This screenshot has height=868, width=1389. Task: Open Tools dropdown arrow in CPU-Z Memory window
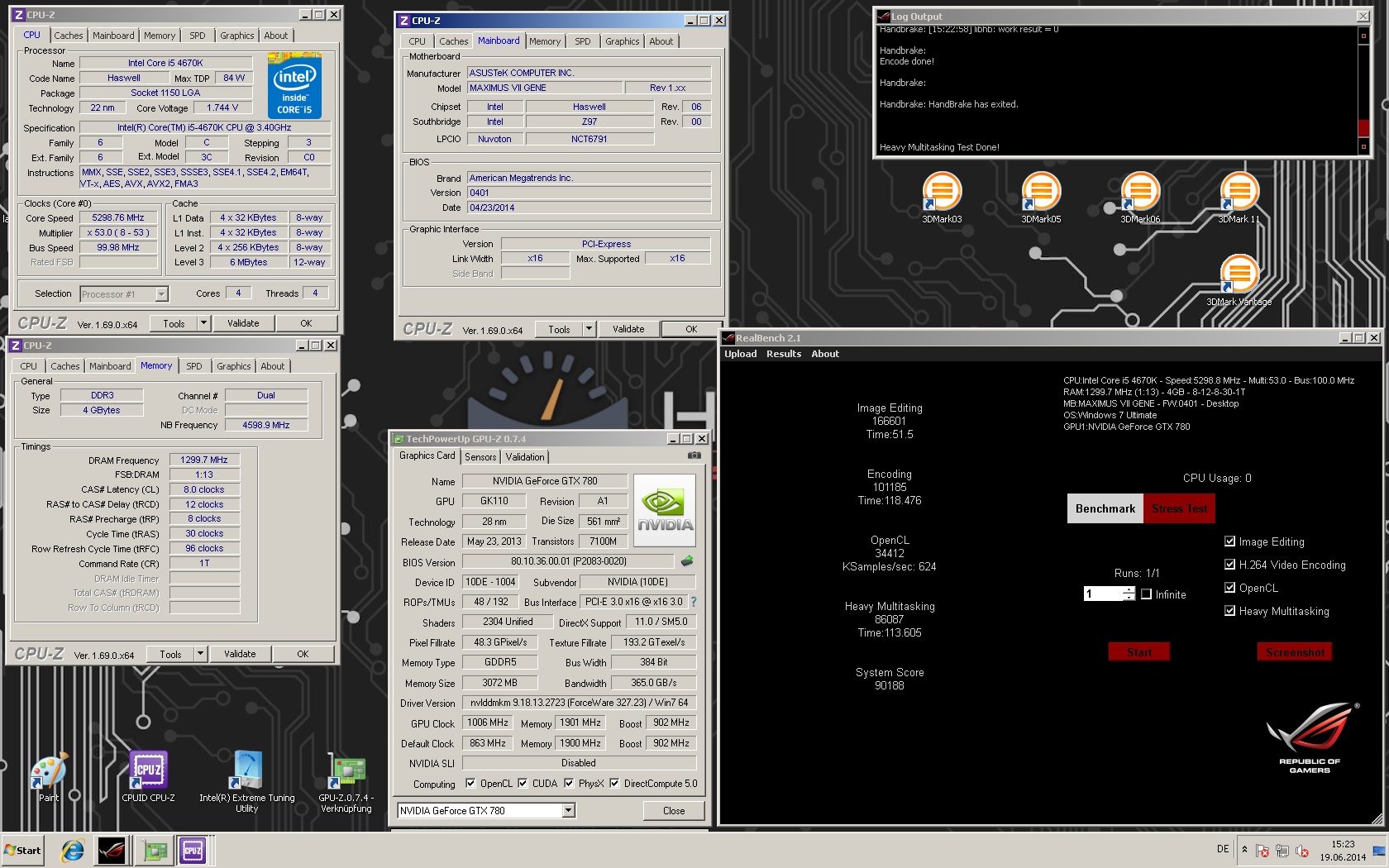tap(200, 654)
